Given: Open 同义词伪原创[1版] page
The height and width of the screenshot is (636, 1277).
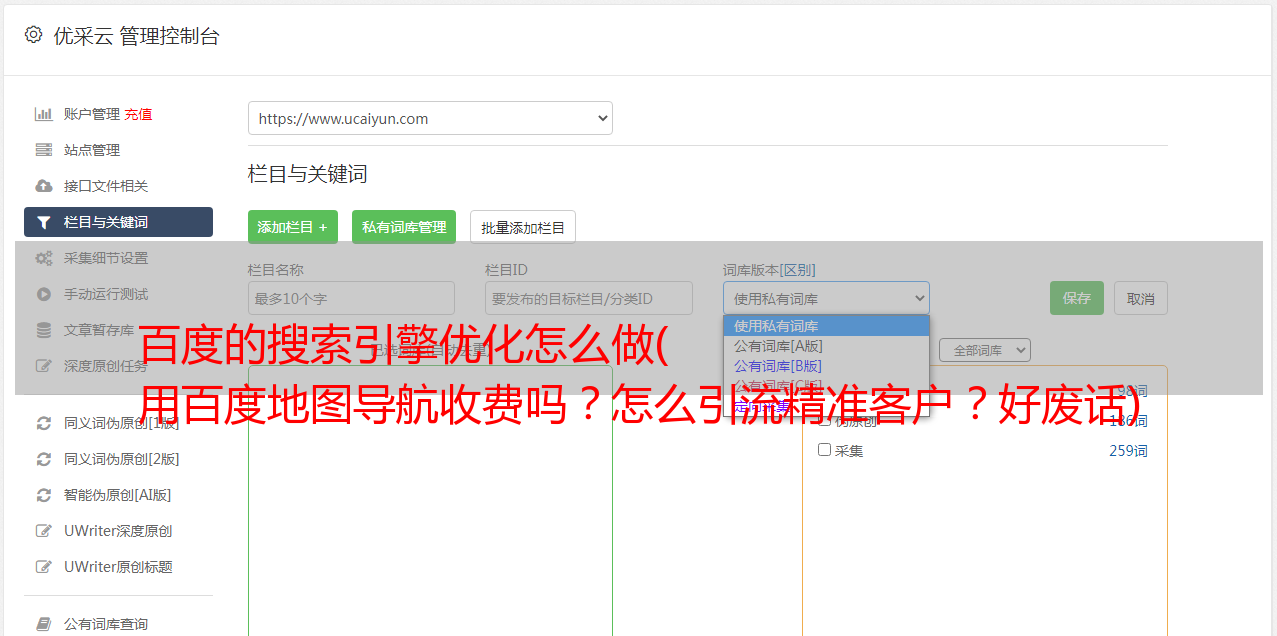Looking at the screenshot, I should tap(122, 423).
